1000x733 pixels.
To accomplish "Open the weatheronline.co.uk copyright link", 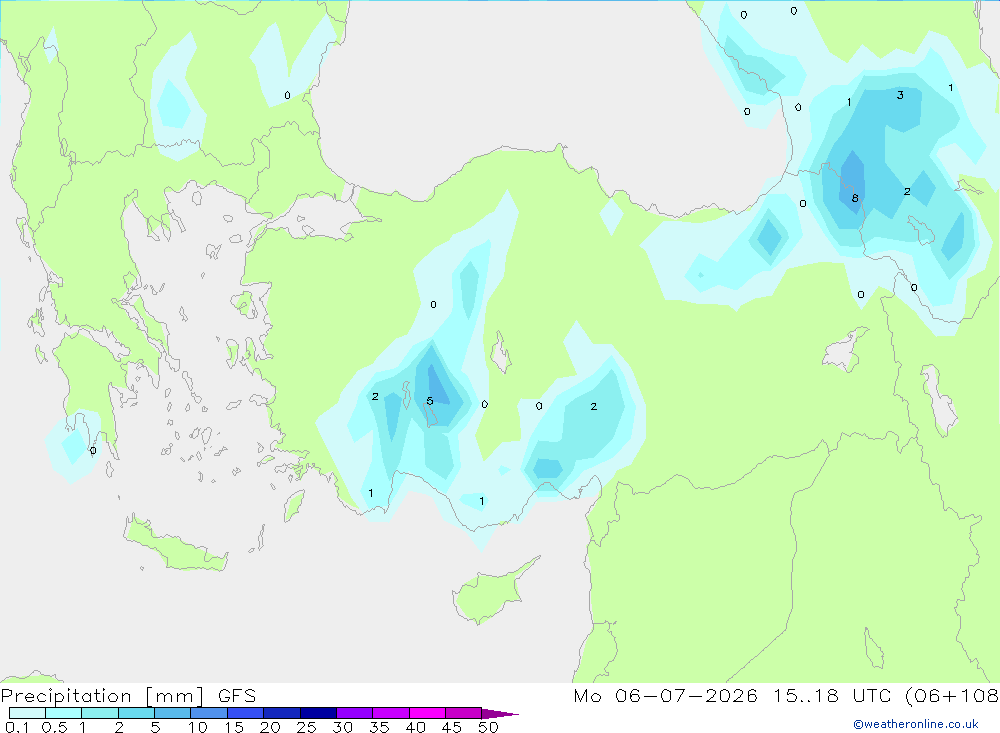I will [916, 724].
